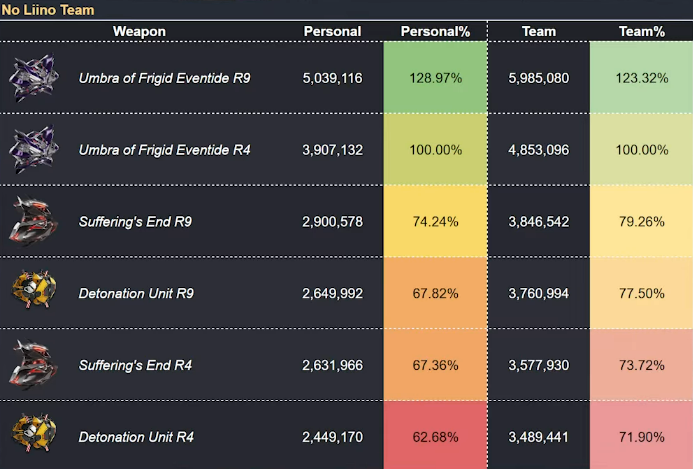Screen dimensions: 693x469
Task: Click the Umbra of Frigid Eventide R9 icon
Action: [x=34, y=77]
